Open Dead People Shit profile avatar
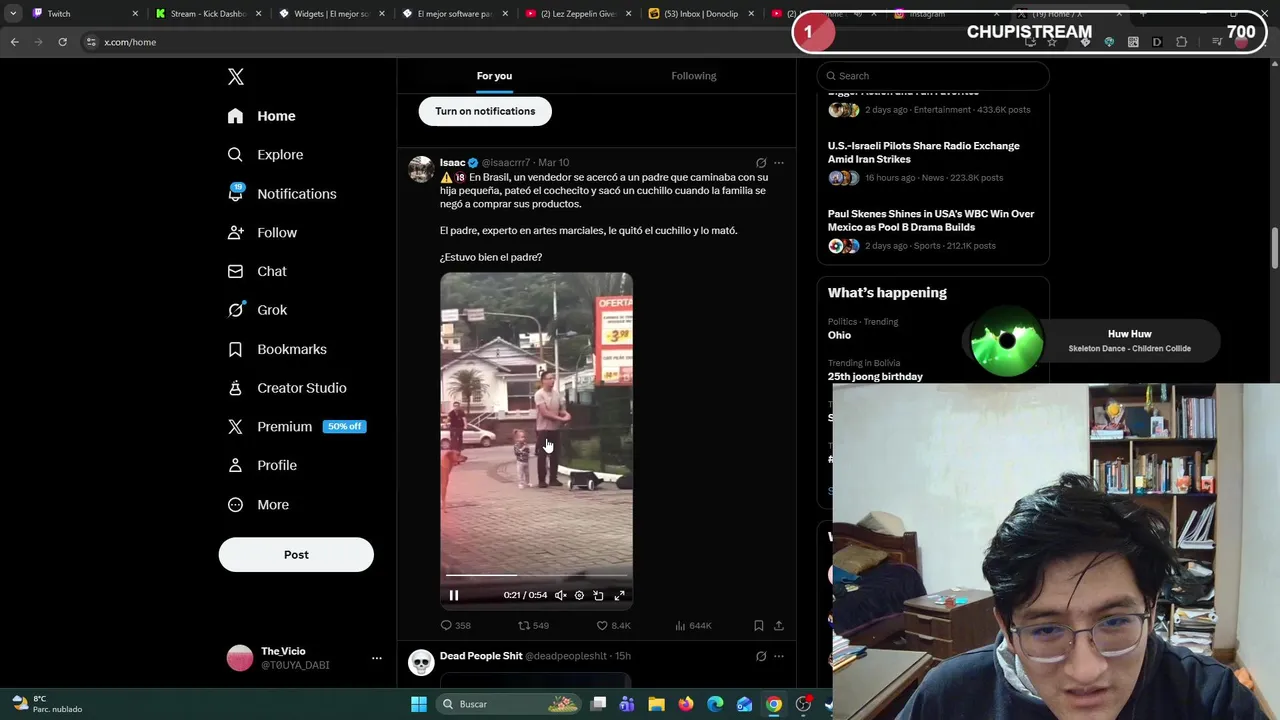The width and height of the screenshot is (1280, 720). (x=421, y=662)
